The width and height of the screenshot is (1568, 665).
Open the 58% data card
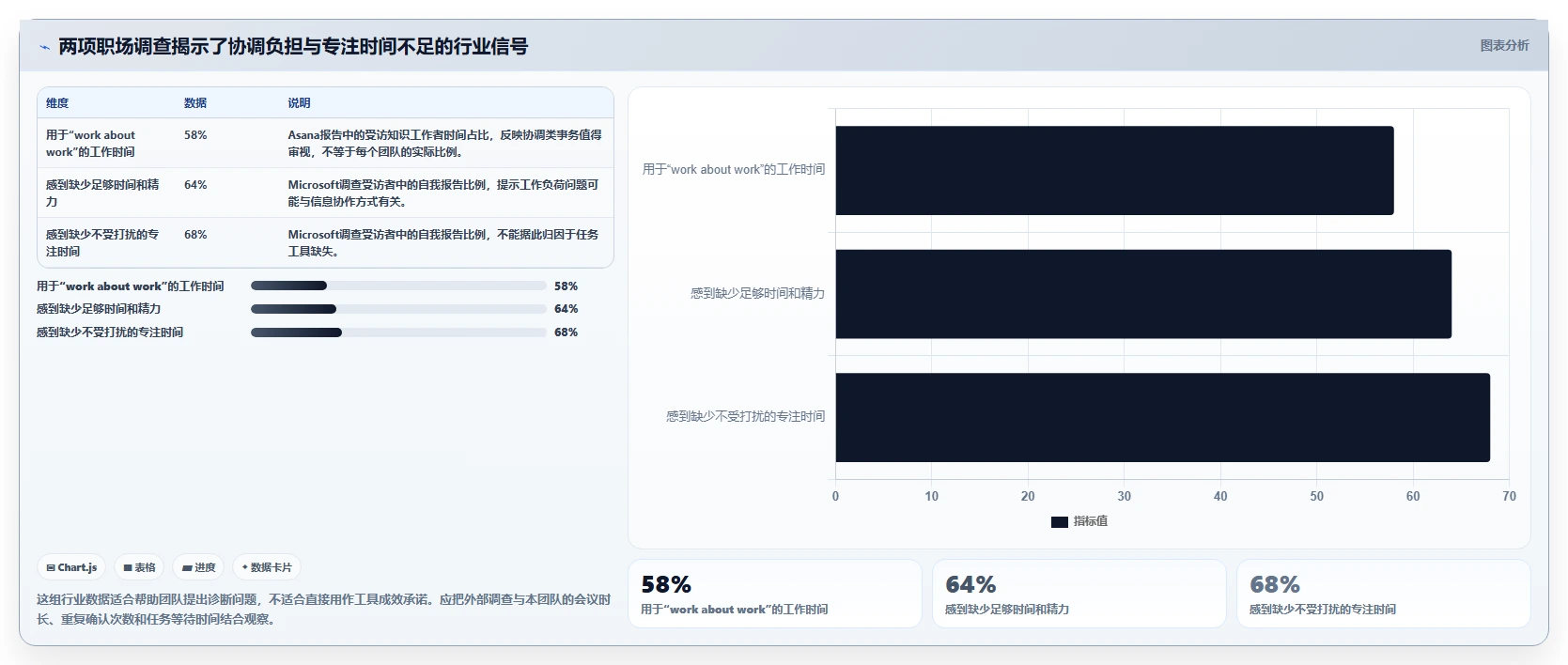(775, 594)
